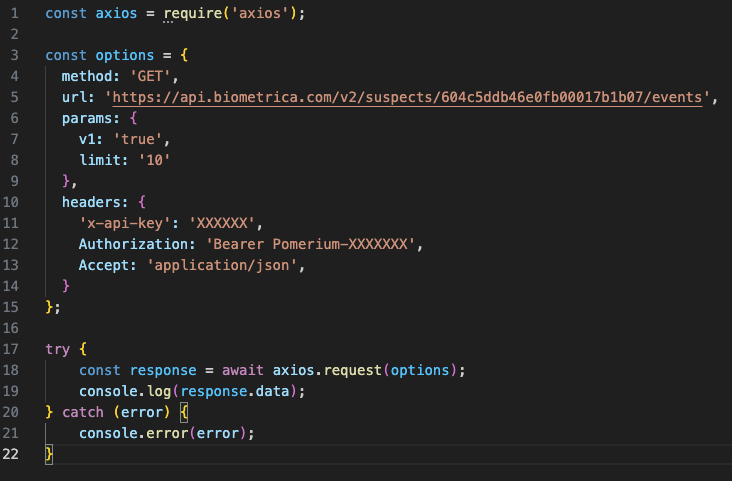The image size is (732, 481).
Task: Click the 'application/json' Accept value
Action: [x=222, y=265]
